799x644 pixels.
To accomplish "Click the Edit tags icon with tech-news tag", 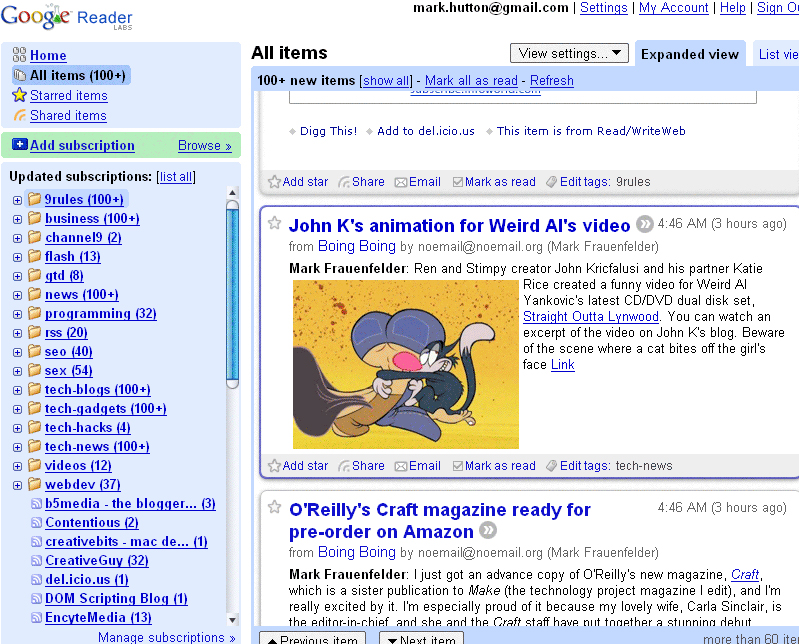I will pos(551,466).
